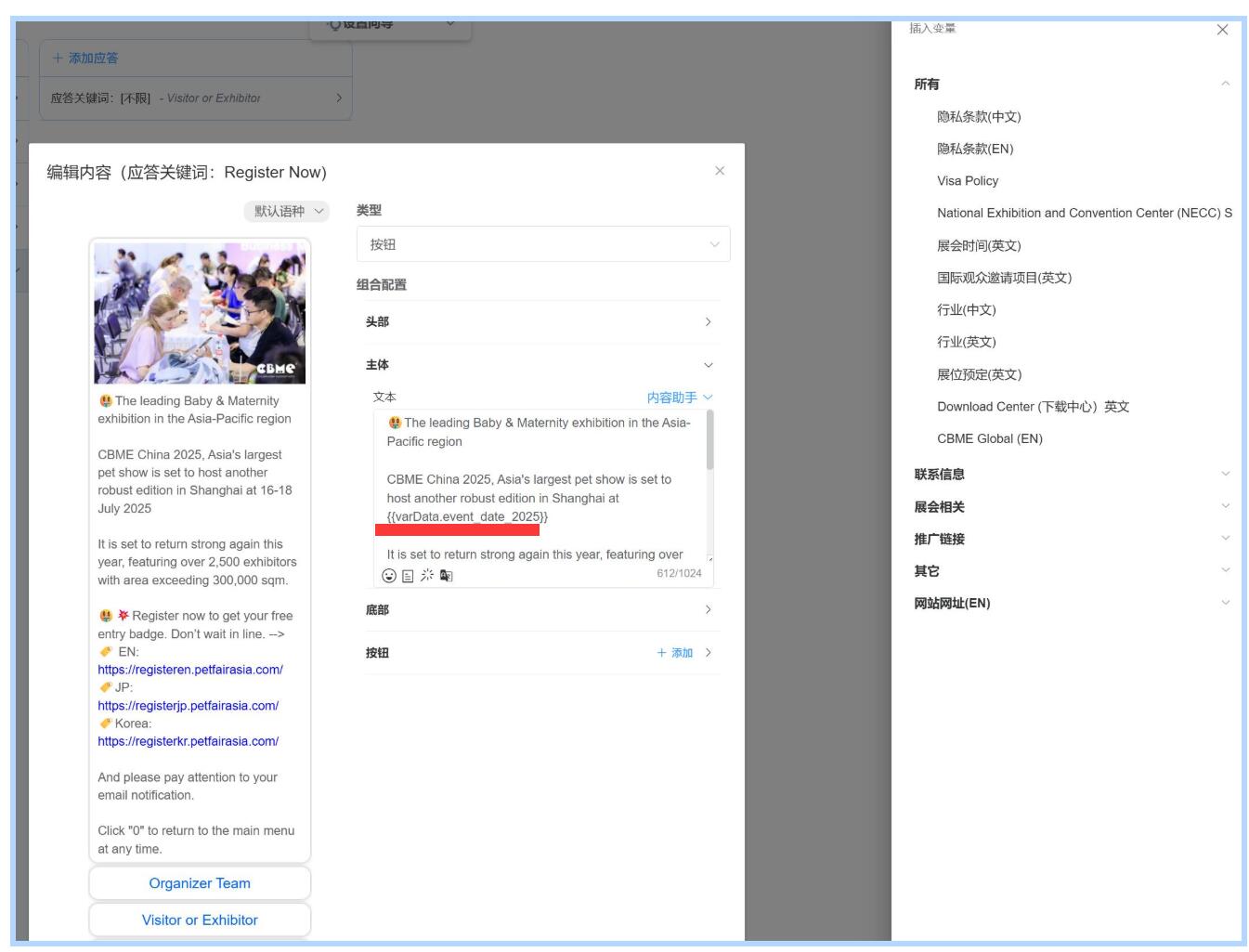The height and width of the screenshot is (952, 1249).
Task: Open the Visitor or Exhibitor response row
Action: [x=196, y=98]
